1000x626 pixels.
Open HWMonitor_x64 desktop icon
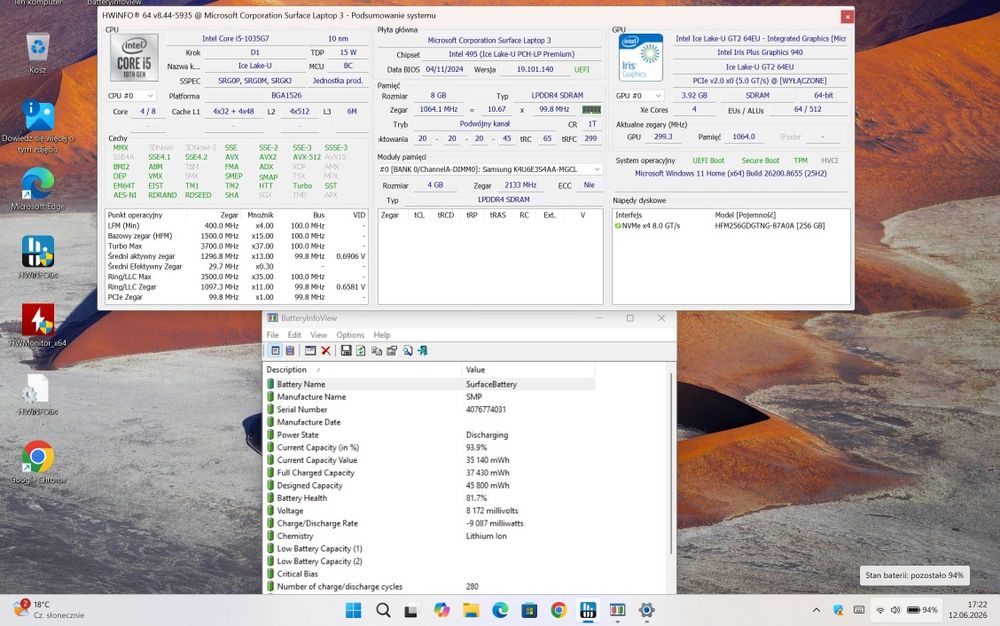click(38, 326)
